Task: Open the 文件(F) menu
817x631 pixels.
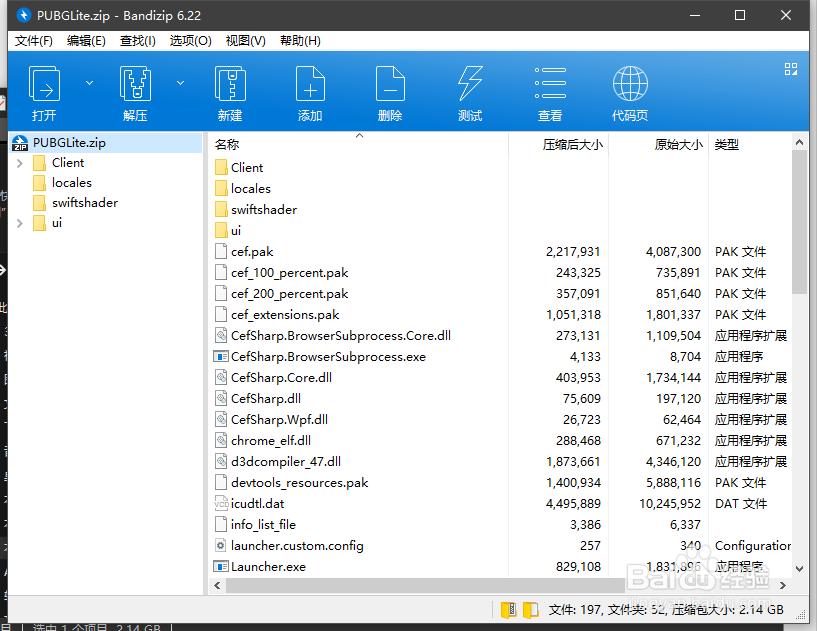Action: pyautogui.click(x=33, y=41)
